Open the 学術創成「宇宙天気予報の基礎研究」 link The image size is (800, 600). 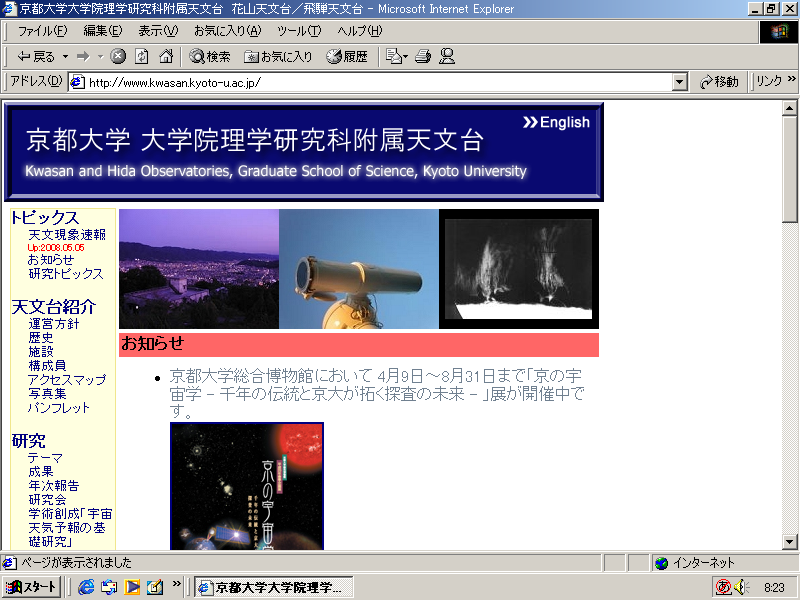coord(70,528)
